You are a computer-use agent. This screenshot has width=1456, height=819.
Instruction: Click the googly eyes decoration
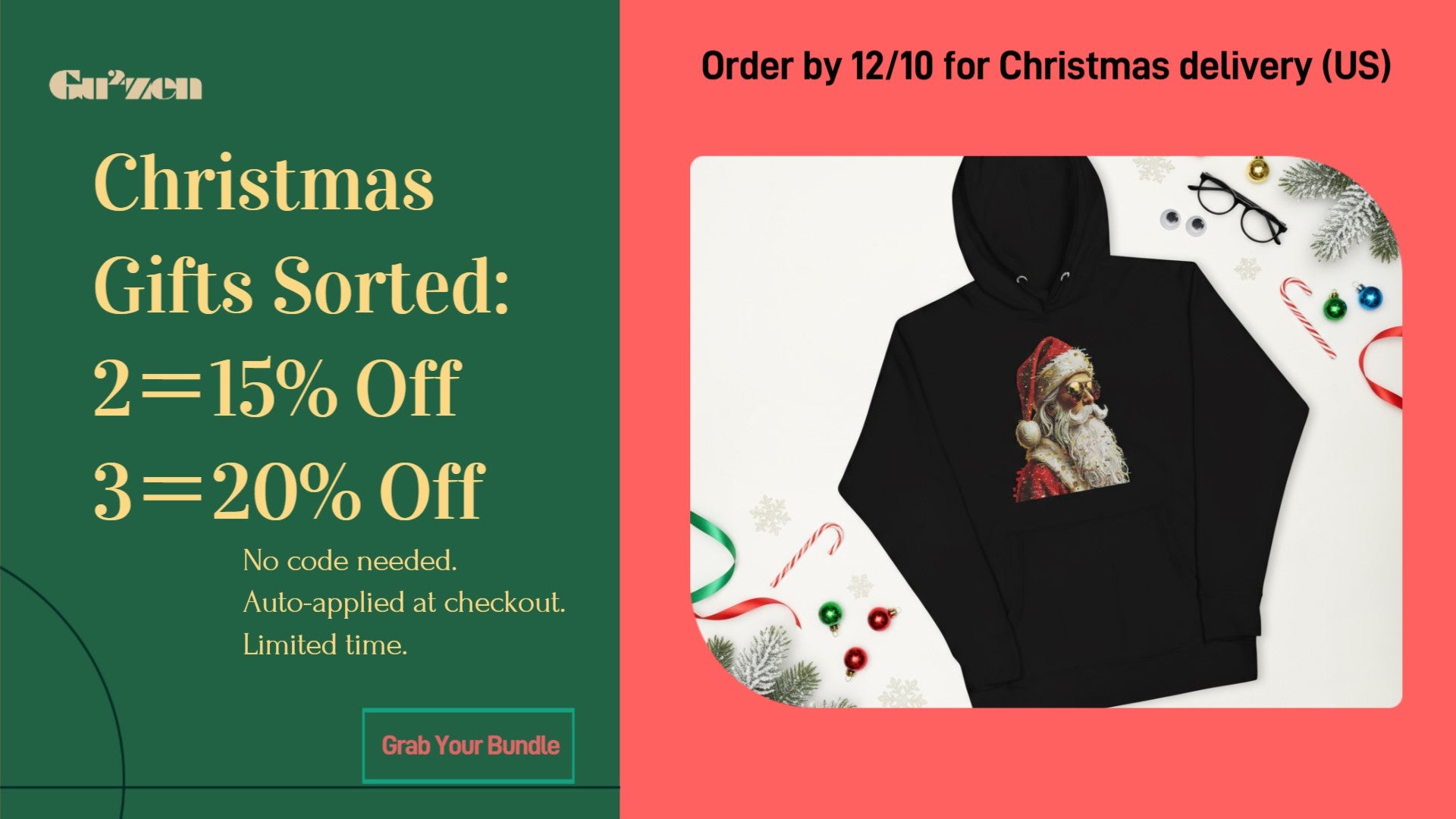tap(1183, 221)
